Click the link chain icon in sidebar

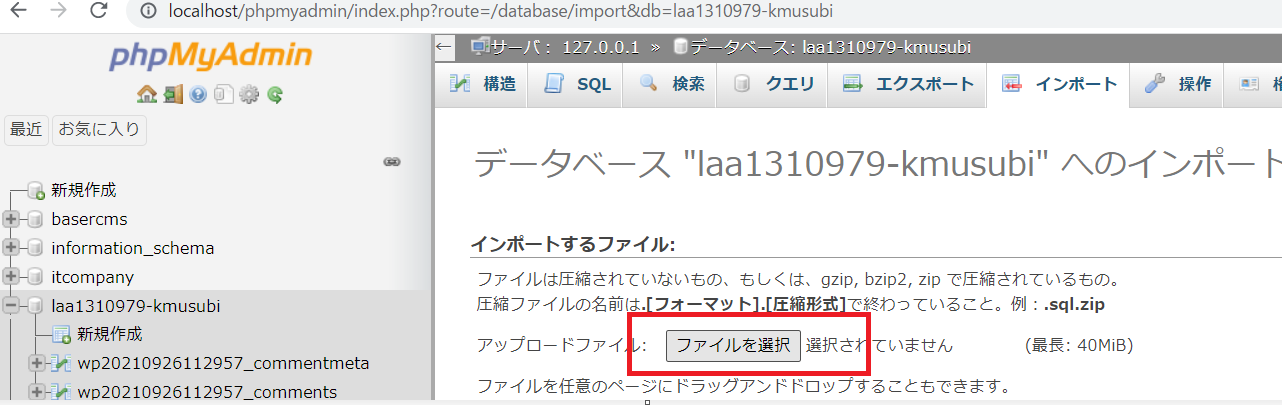pos(392,161)
